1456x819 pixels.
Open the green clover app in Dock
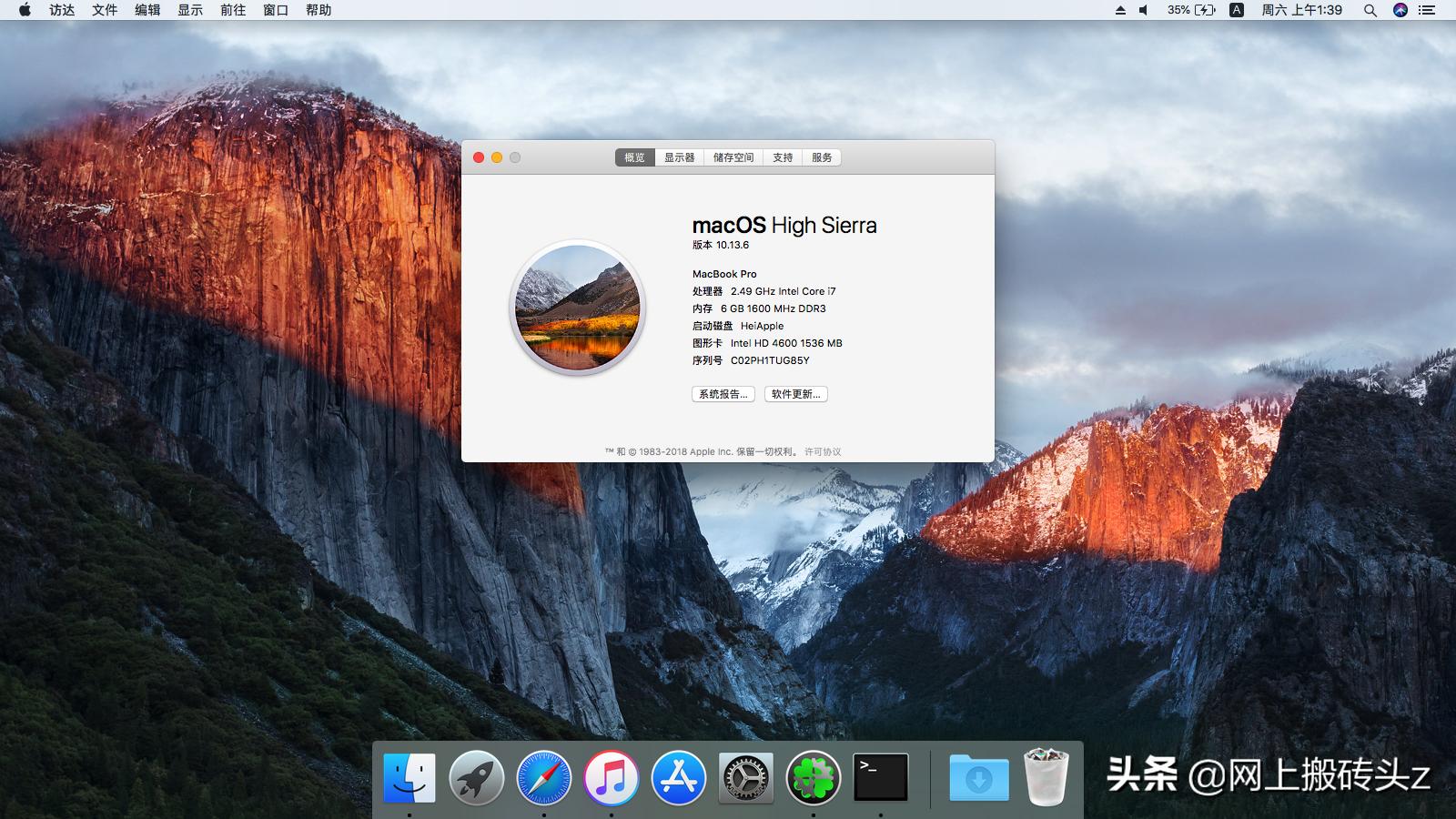tap(814, 778)
